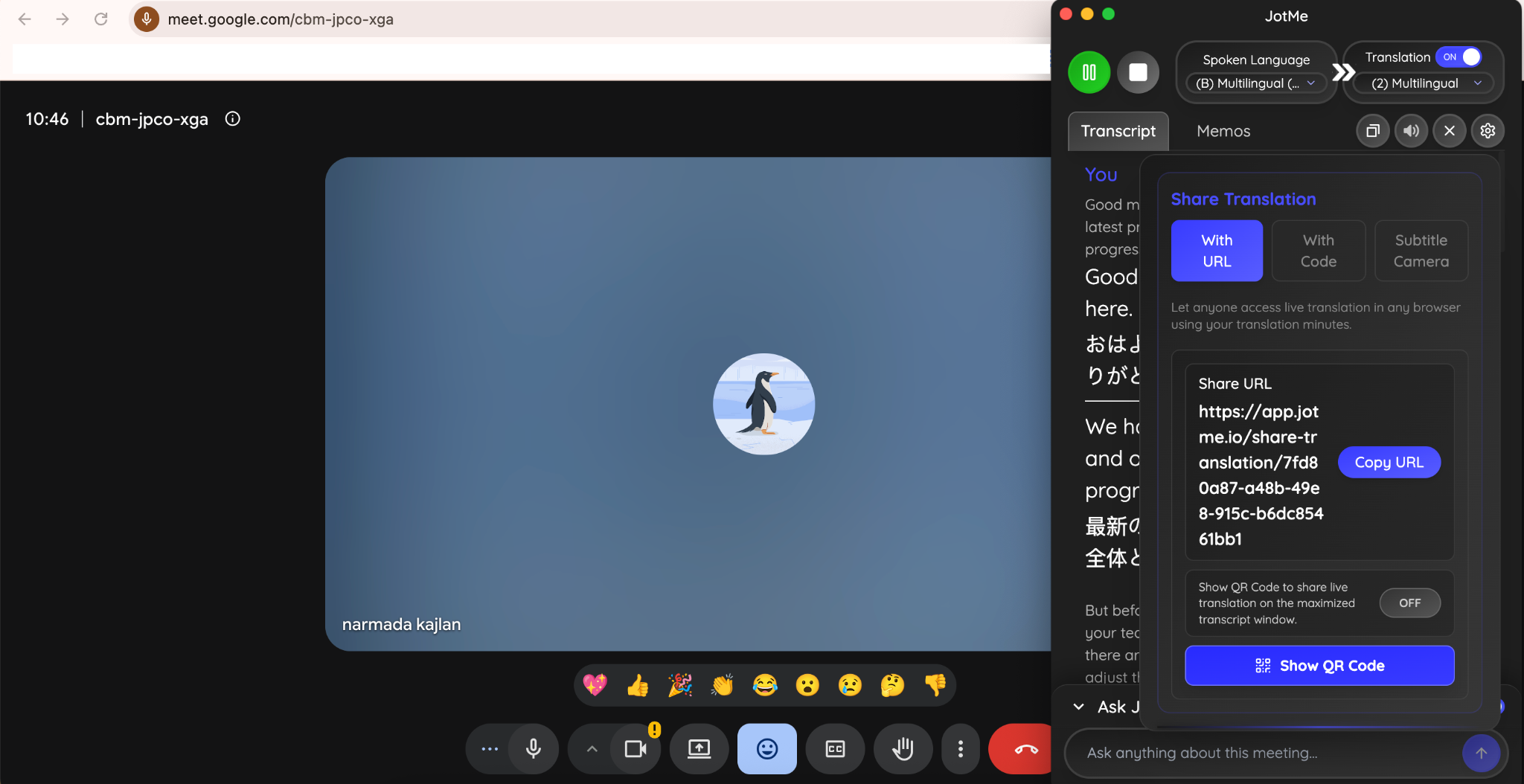Send the clapping hands reaction

[x=723, y=684]
